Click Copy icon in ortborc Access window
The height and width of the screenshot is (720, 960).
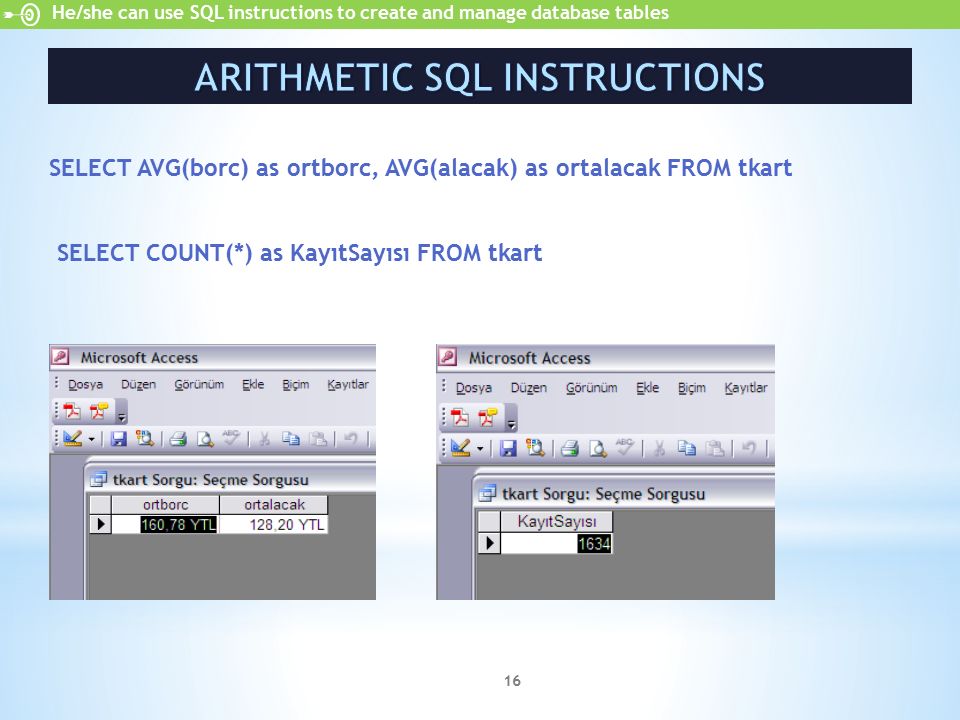point(290,438)
